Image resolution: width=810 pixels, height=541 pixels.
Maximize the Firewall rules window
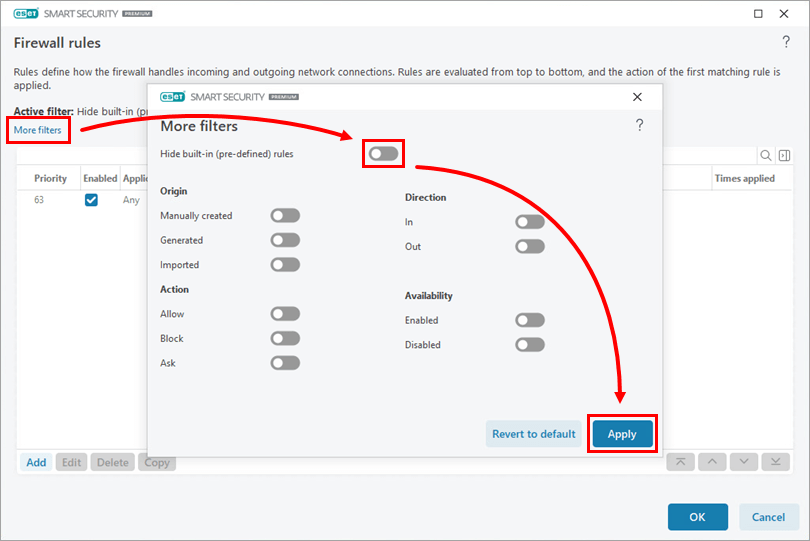click(x=758, y=14)
